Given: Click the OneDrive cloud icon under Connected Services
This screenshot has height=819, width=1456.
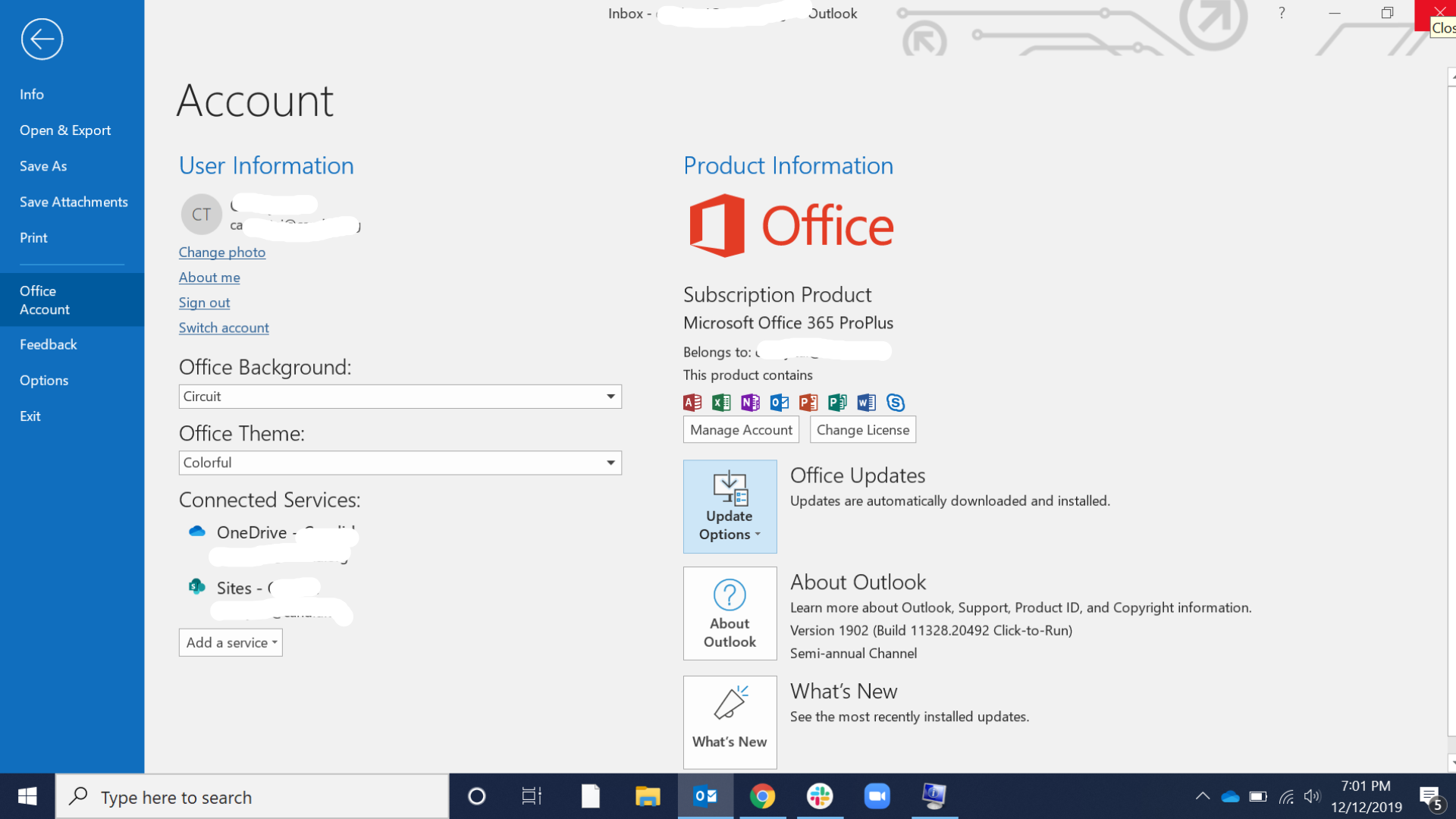Looking at the screenshot, I should click(x=197, y=532).
